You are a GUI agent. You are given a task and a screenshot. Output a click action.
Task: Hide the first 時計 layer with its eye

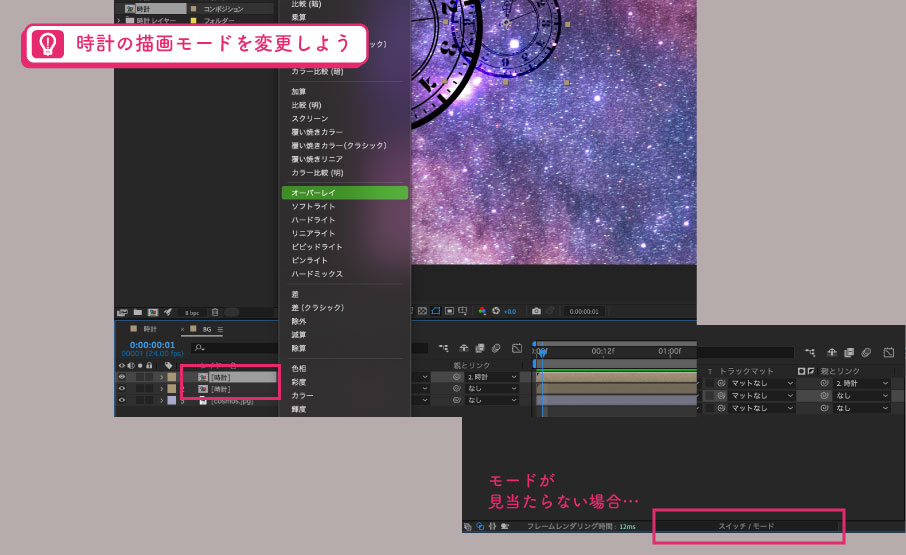(121, 377)
